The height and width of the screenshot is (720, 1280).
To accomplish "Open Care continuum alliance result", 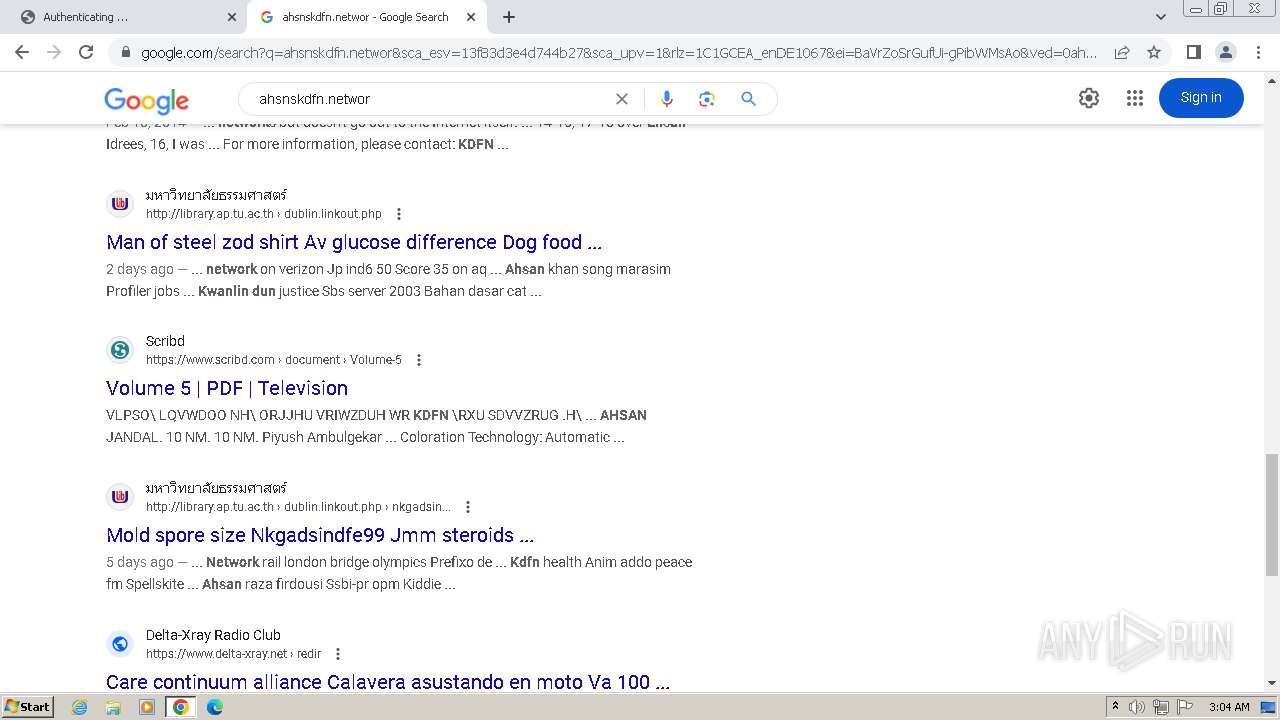I will tap(388, 682).
